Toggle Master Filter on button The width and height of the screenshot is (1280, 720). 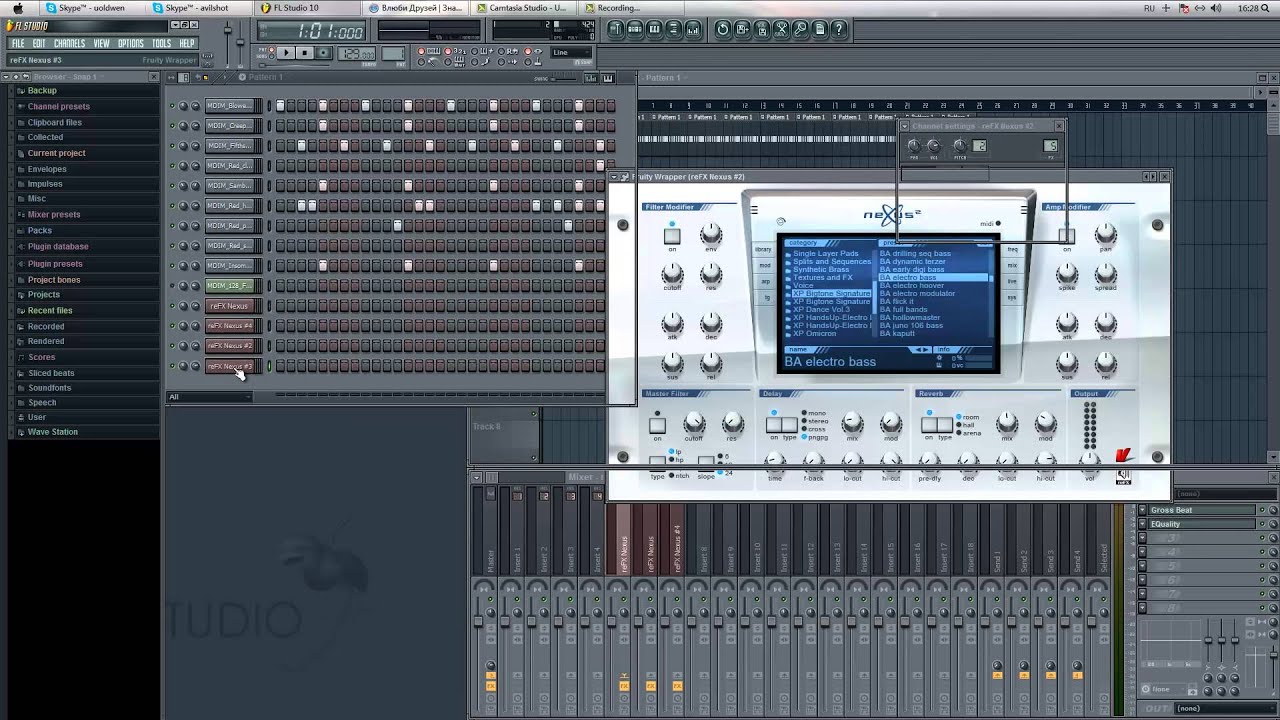point(657,425)
